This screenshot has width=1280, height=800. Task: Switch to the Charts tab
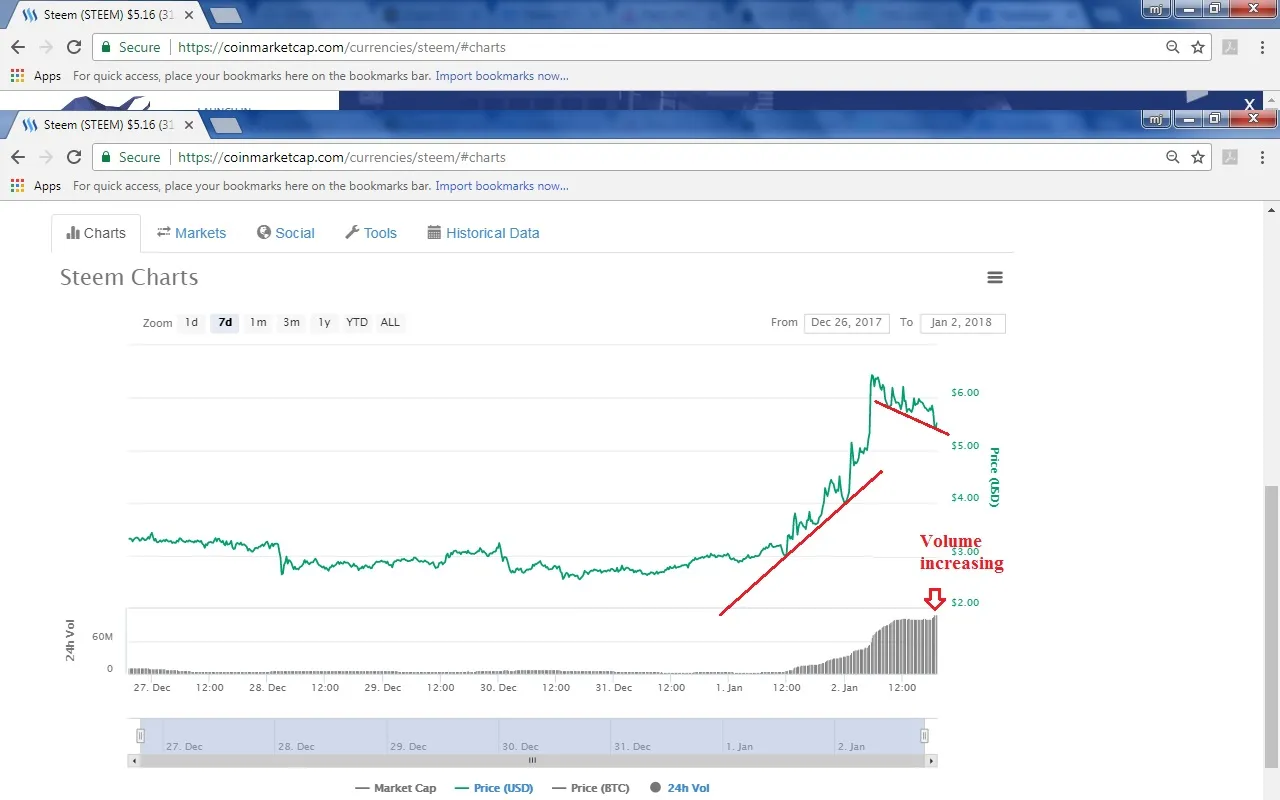tap(96, 233)
